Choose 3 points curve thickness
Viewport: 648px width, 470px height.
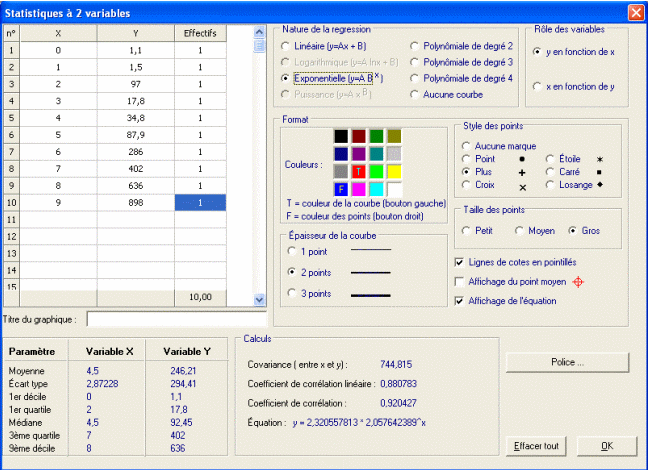point(291,292)
